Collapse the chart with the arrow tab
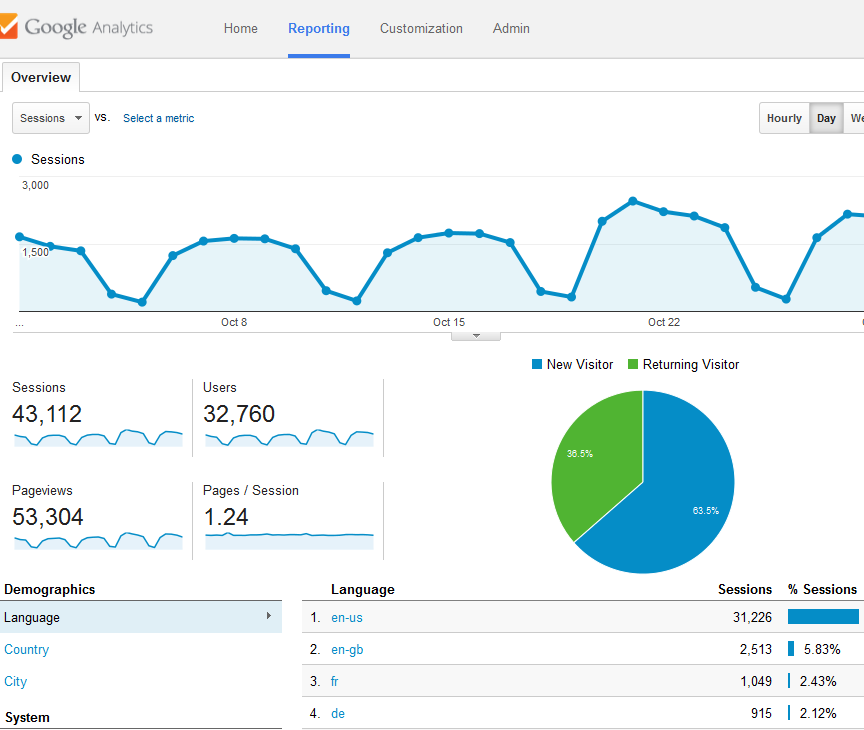 point(475,333)
